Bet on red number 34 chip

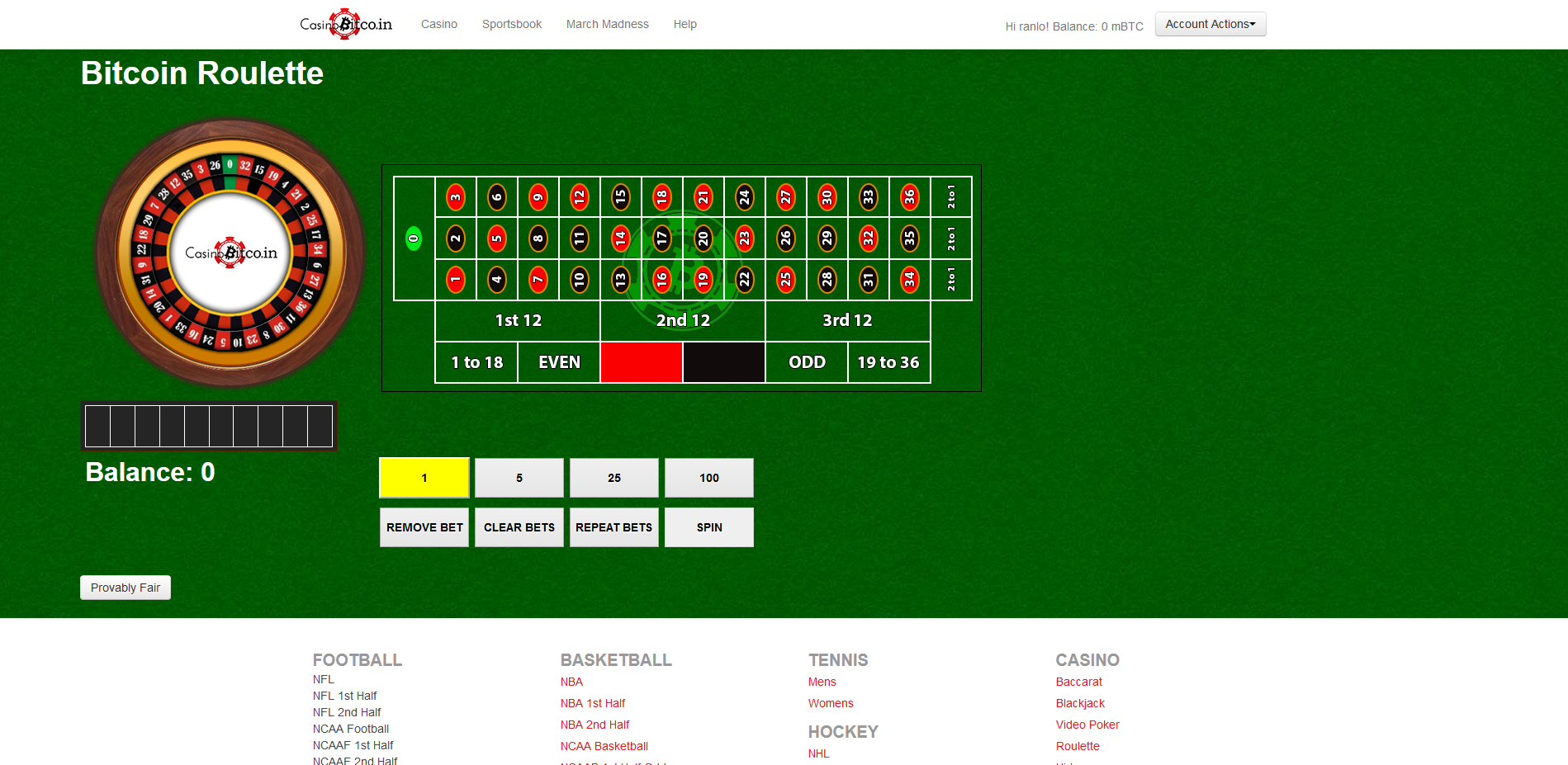pyautogui.click(x=910, y=280)
